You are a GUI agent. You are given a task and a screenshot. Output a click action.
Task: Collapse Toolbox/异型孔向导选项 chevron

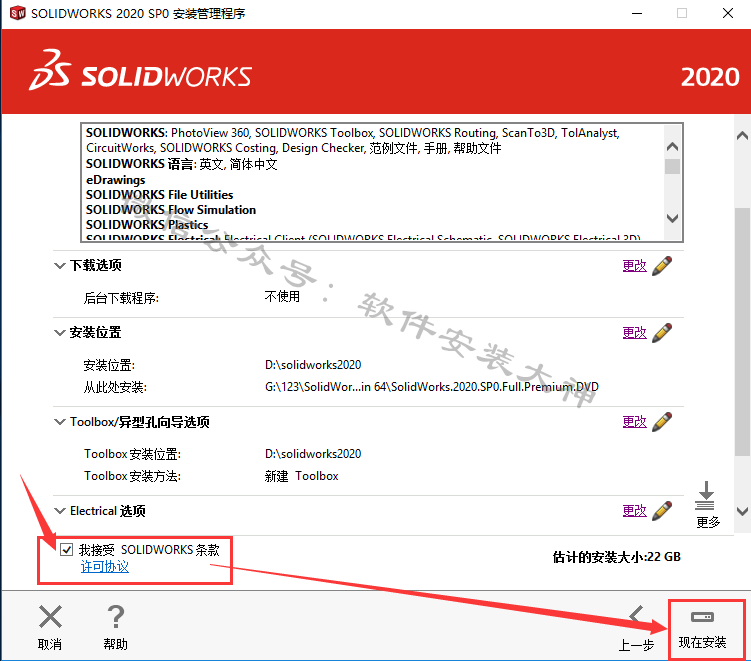[x=59, y=422]
